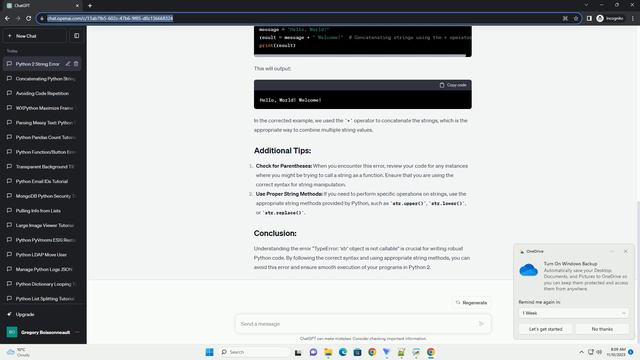Screen dimensions: 640x360
Task: Close the OneDrive notification
Action: click(626, 251)
